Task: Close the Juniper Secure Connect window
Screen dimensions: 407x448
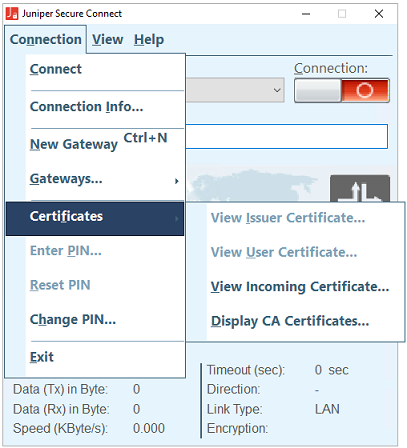Action: point(379,14)
